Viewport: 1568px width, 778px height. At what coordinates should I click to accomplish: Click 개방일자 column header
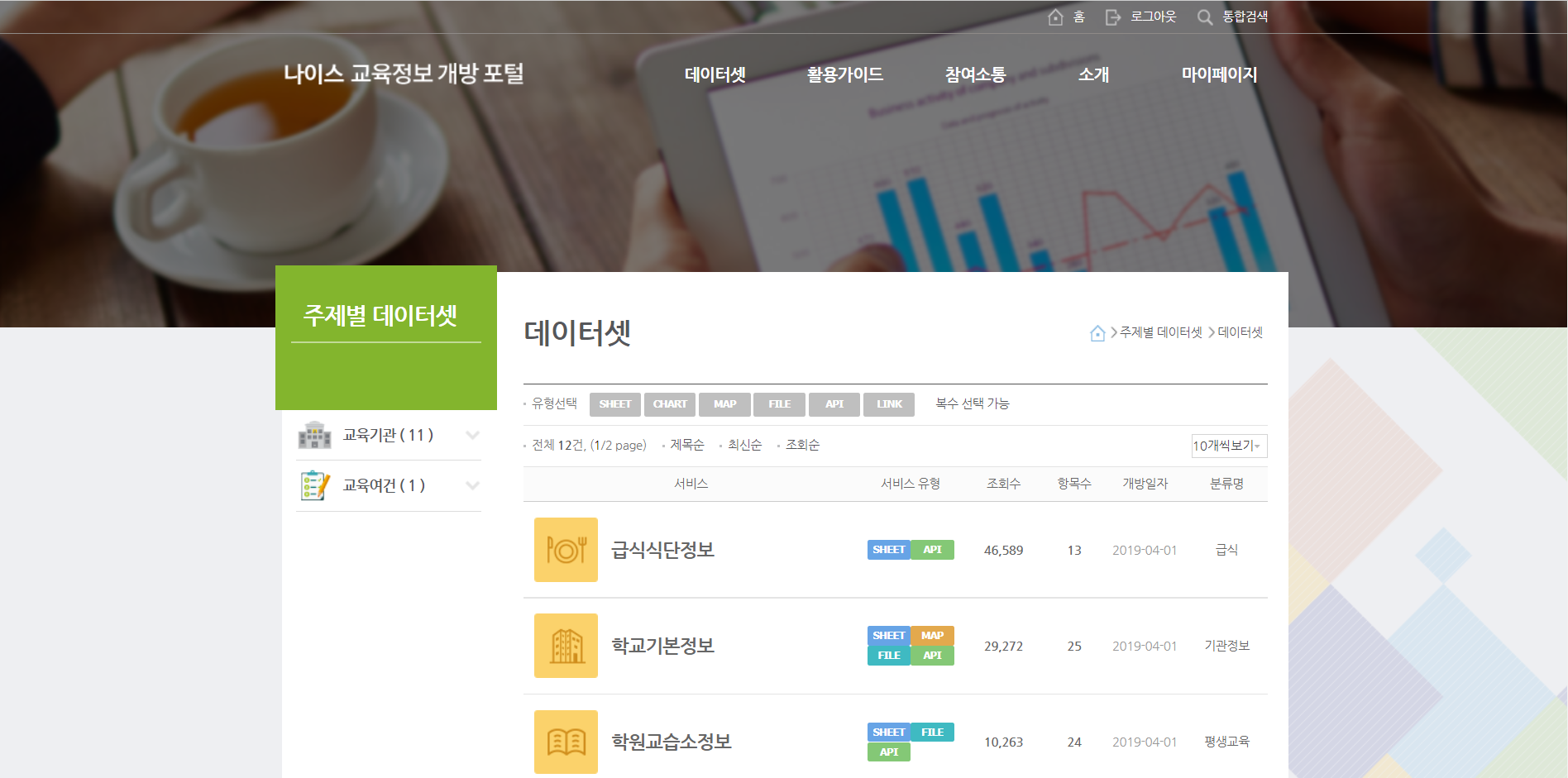(x=1145, y=484)
